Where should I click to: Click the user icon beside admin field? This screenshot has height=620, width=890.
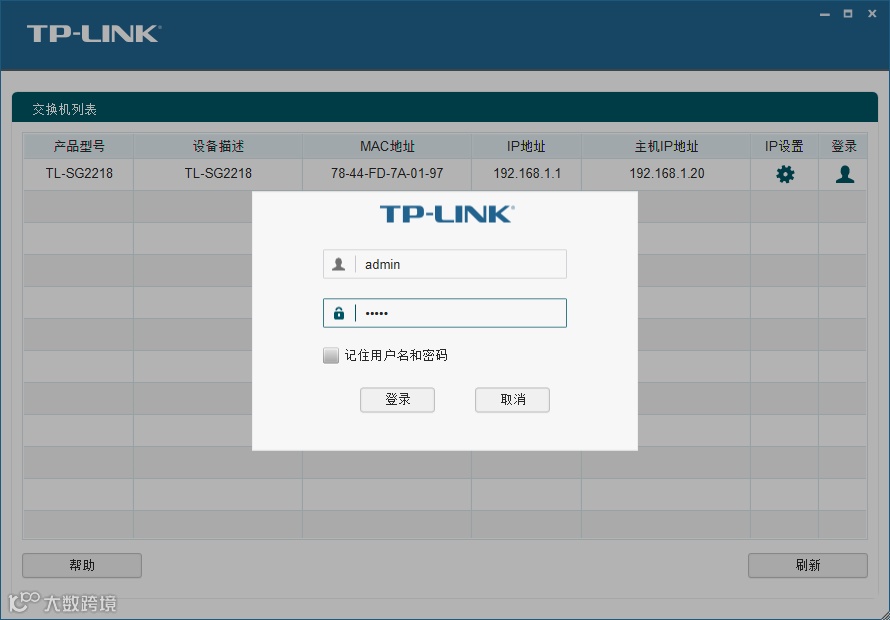[x=339, y=264]
